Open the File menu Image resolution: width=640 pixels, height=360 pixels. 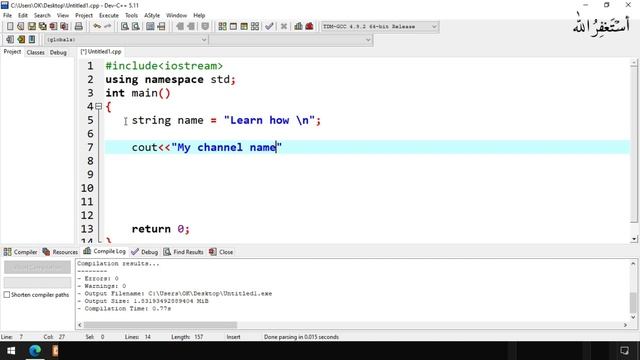click(x=7, y=16)
